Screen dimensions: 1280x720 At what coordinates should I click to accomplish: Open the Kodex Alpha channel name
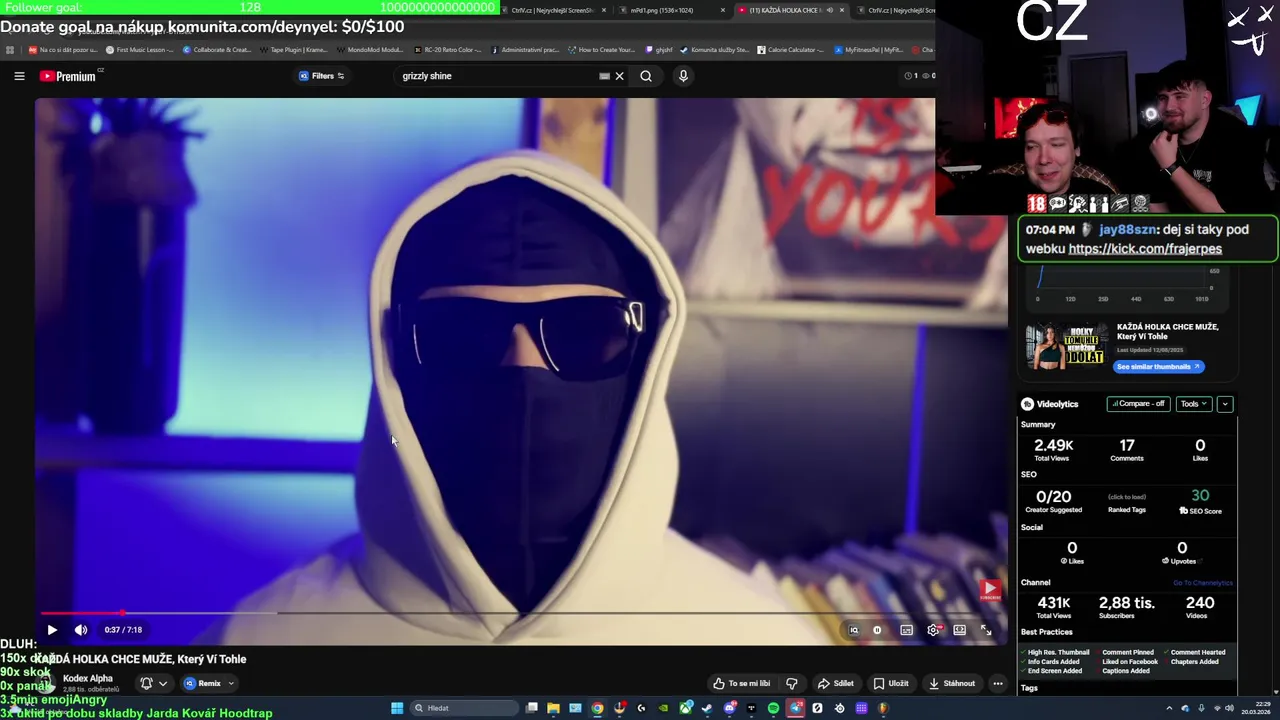[87, 678]
